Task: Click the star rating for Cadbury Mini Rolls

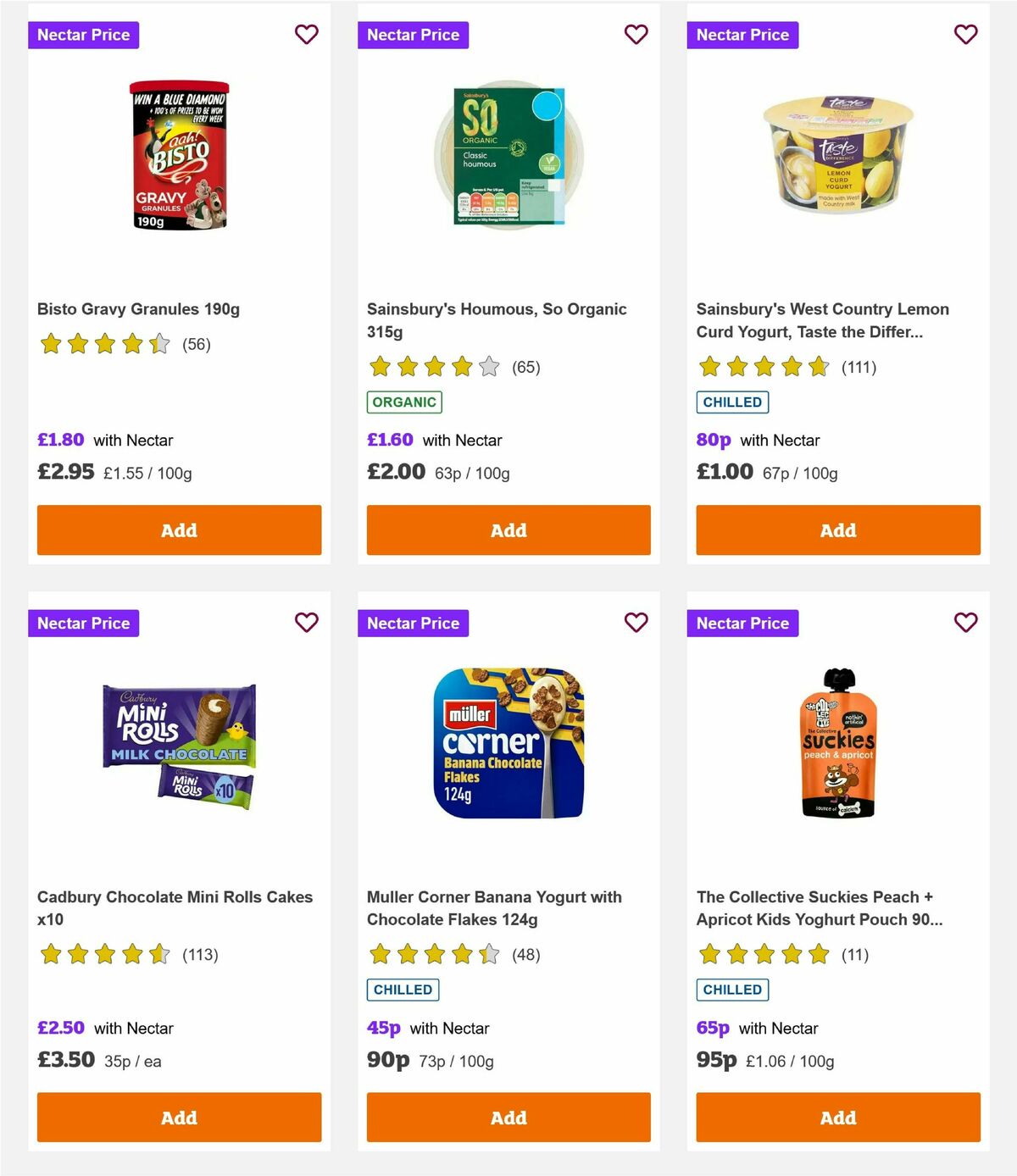Action: (x=104, y=954)
